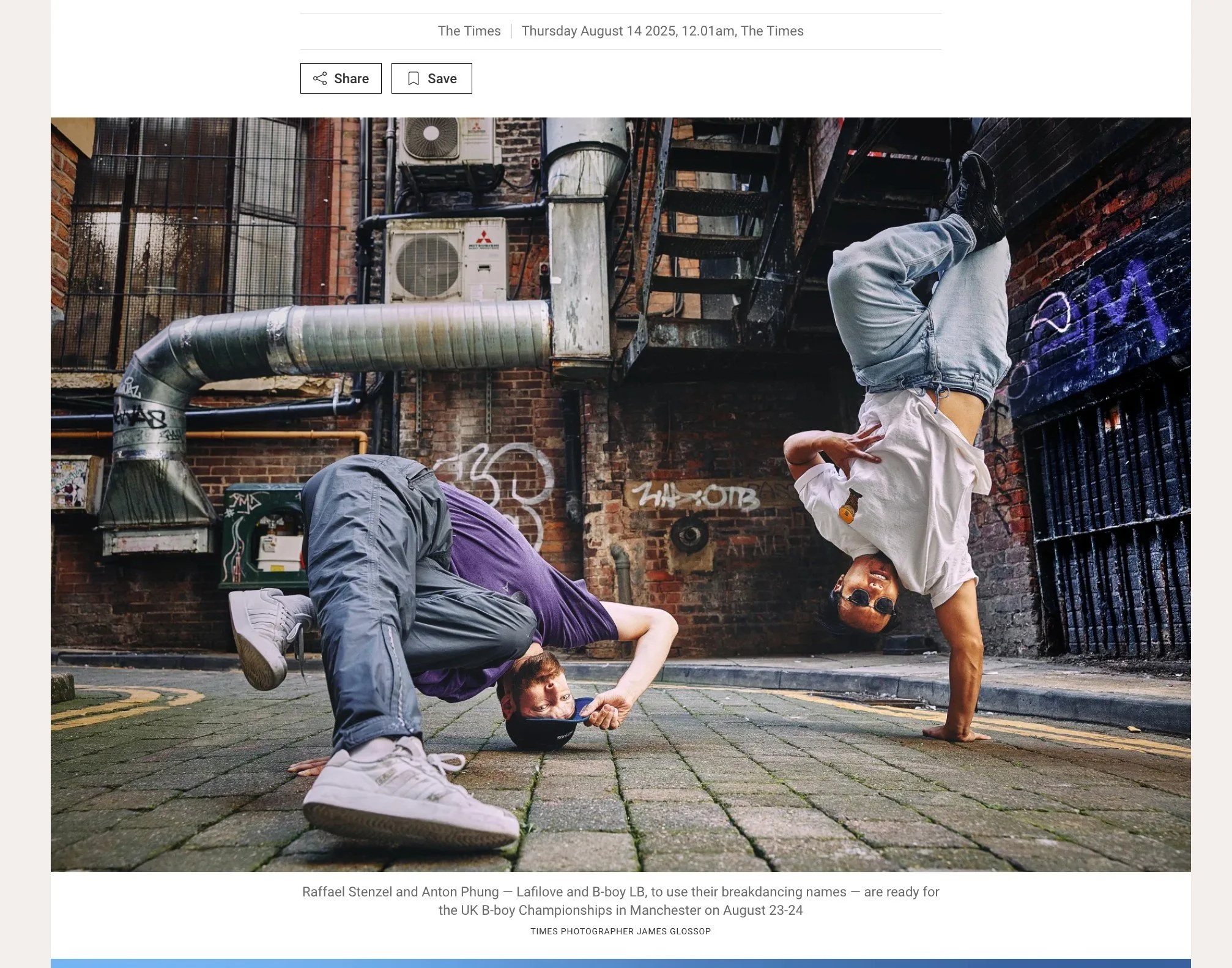Click the bookmark icon in Save button
The width and height of the screenshot is (1232, 968).
click(x=414, y=78)
